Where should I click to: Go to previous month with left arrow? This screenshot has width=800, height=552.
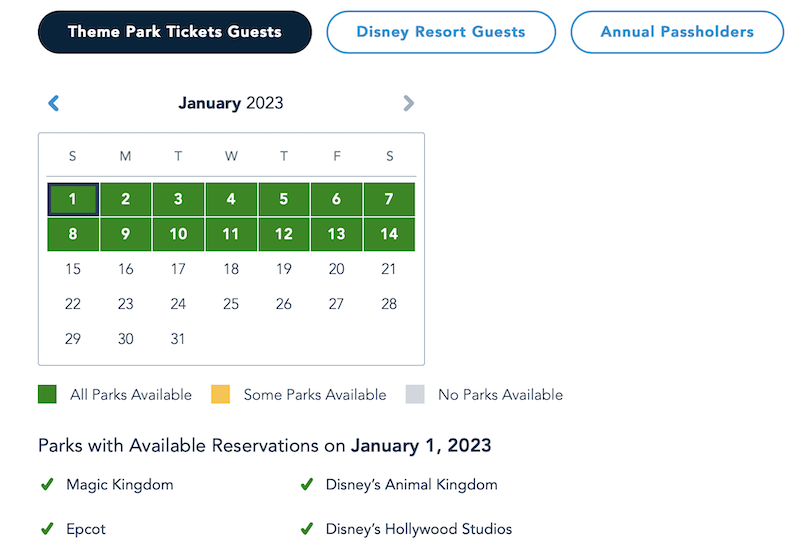54,103
